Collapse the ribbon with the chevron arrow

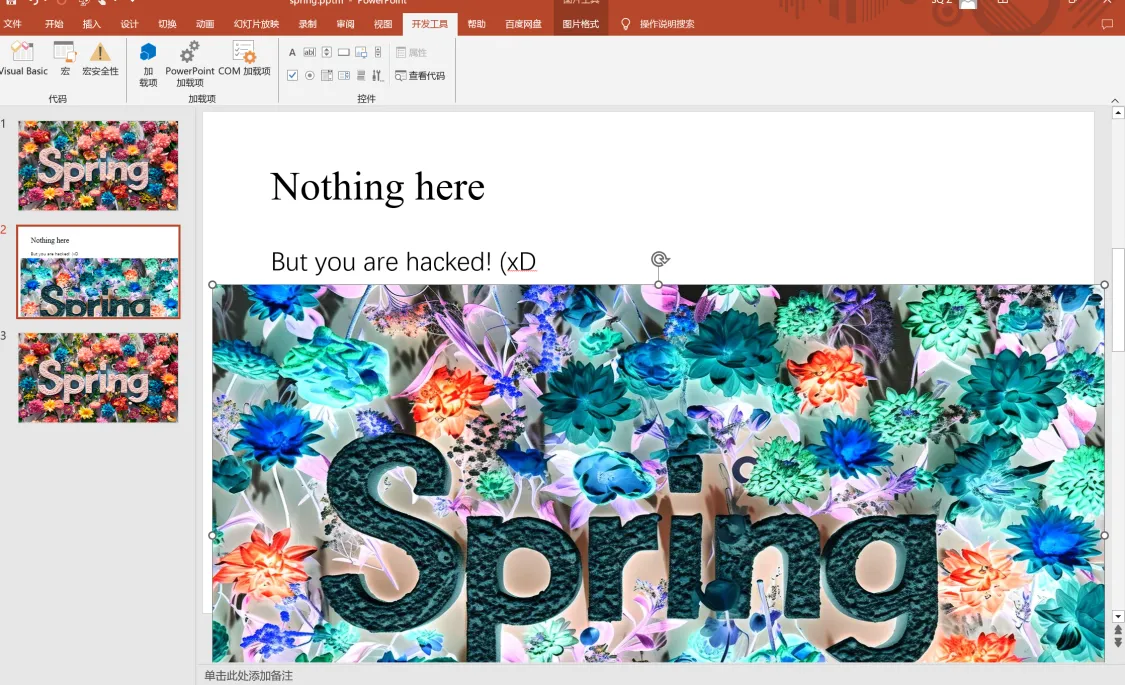coord(1115,100)
